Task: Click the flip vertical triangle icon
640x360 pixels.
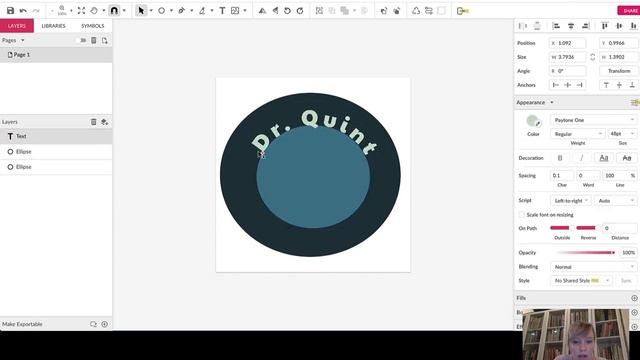Action: tap(262, 11)
